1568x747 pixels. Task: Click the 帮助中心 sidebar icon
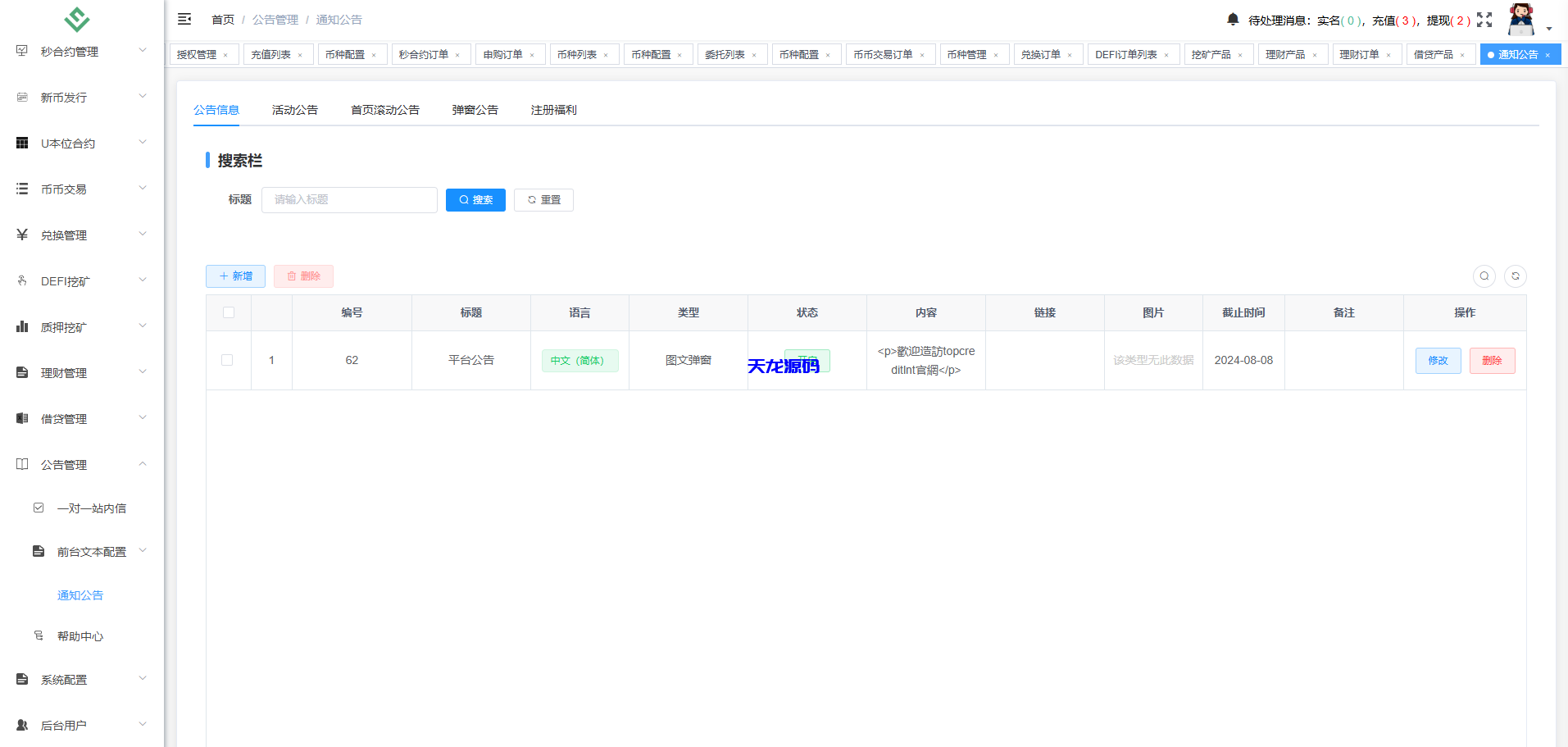(x=39, y=635)
